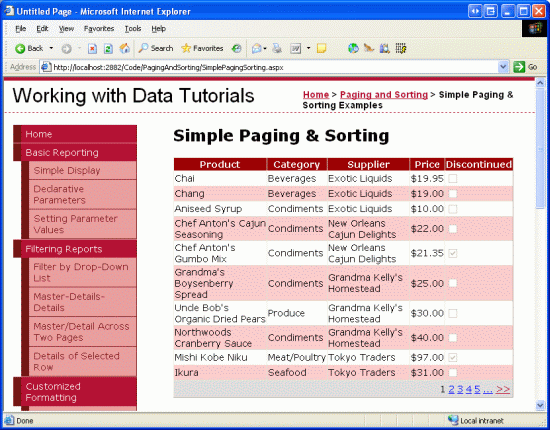Image resolution: width=550 pixels, height=430 pixels.
Task: Go to page 2 of the grid
Action: (451, 389)
